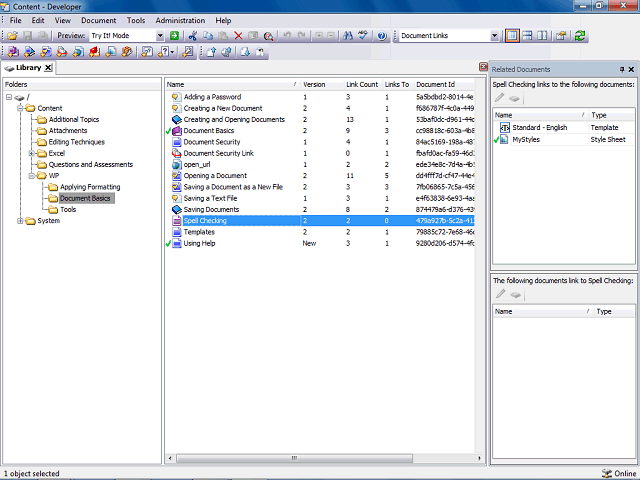Click the Cut scissors icon

click(193, 36)
